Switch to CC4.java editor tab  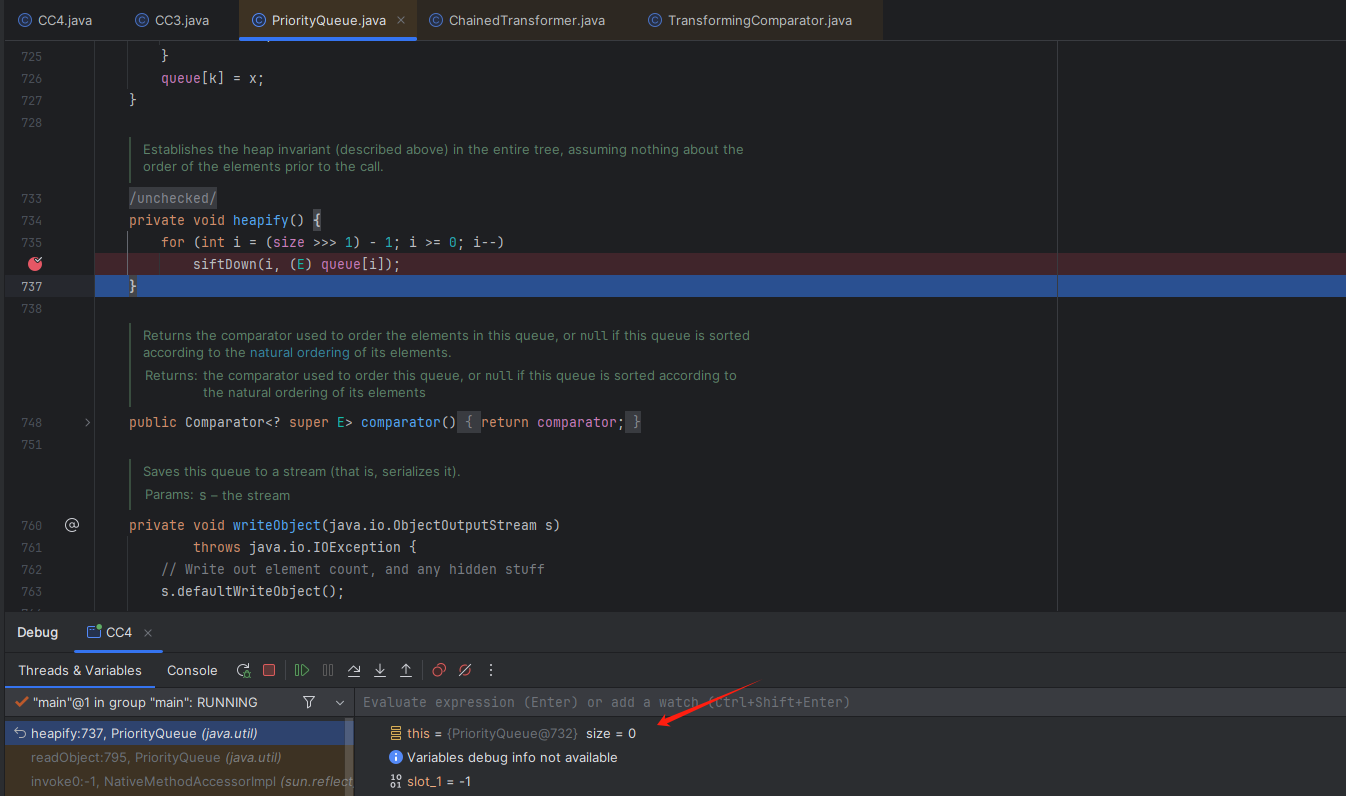click(x=56, y=20)
